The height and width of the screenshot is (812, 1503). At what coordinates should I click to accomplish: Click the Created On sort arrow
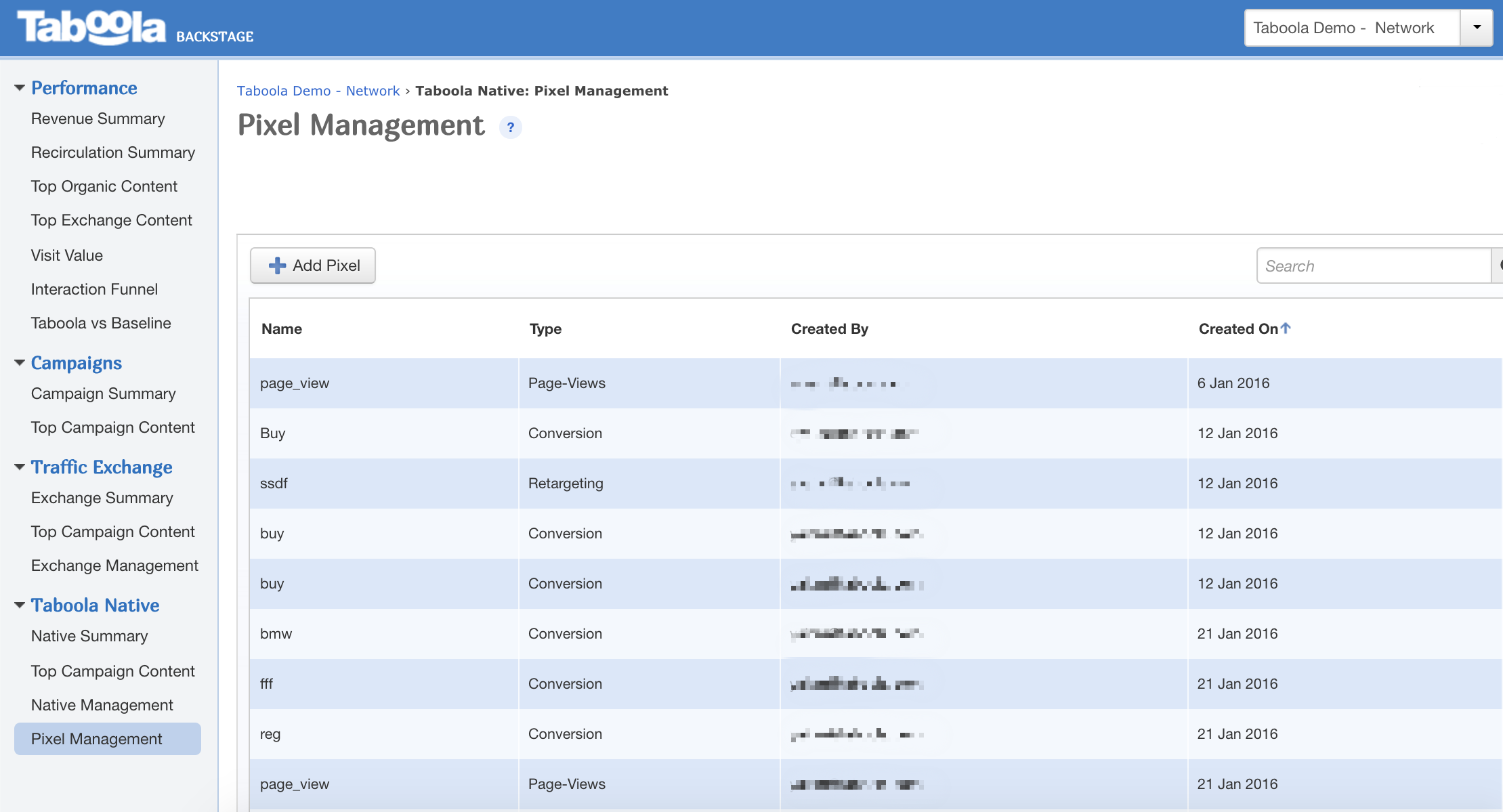click(x=1286, y=328)
